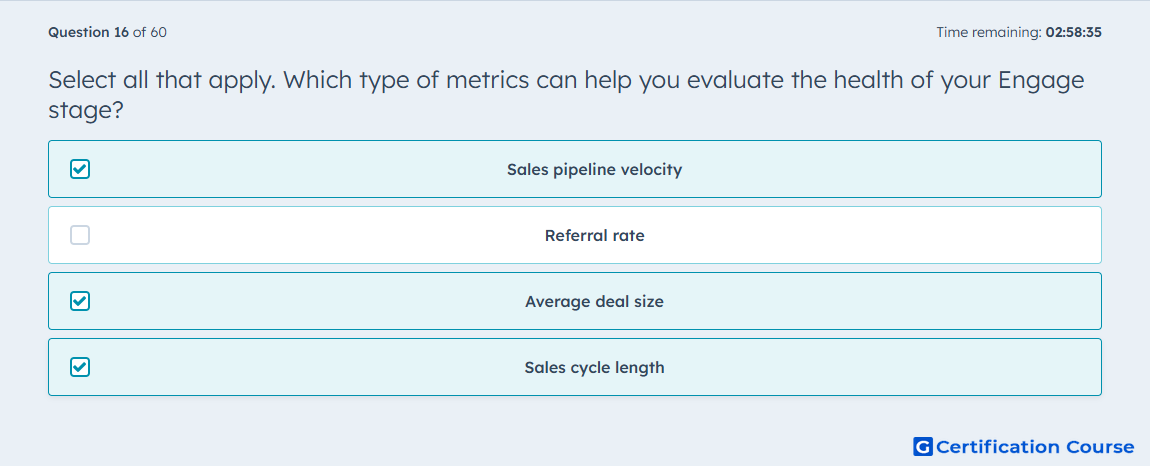This screenshot has height=466, width=1150.
Task: Uncheck the Average deal size checkbox
Action: 80,302
